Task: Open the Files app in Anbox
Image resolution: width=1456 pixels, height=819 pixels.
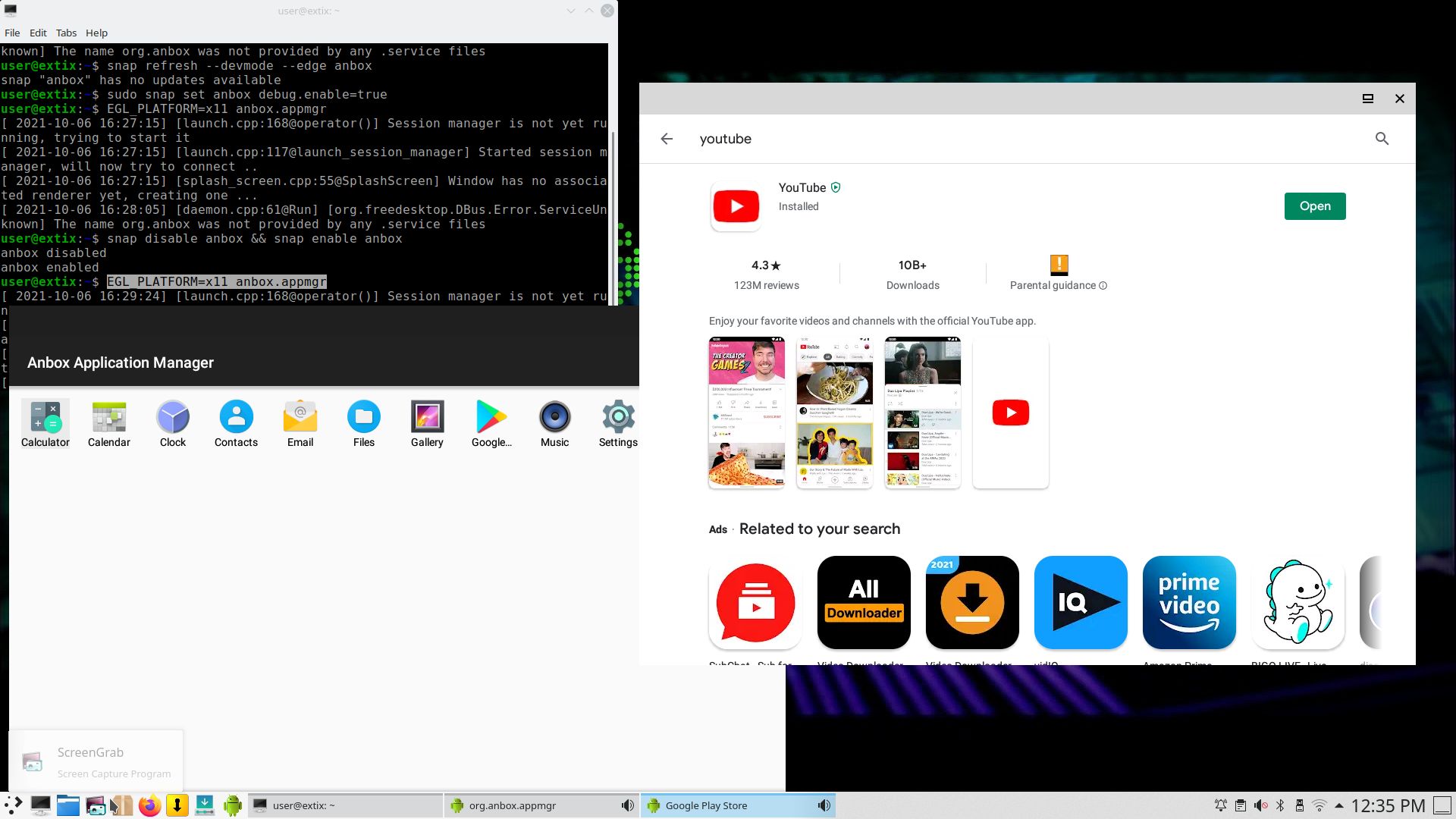Action: click(364, 423)
